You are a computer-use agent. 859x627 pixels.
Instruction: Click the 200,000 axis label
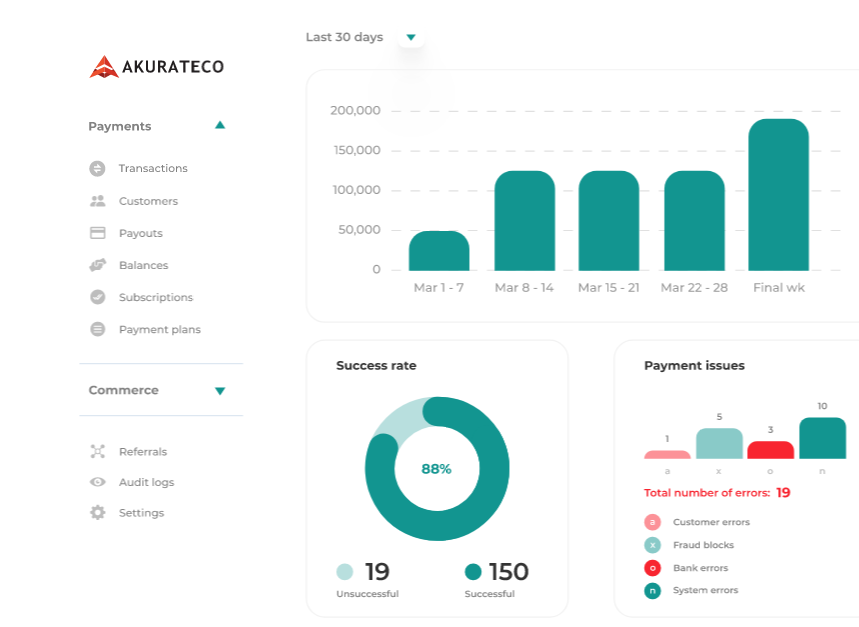tap(355, 111)
